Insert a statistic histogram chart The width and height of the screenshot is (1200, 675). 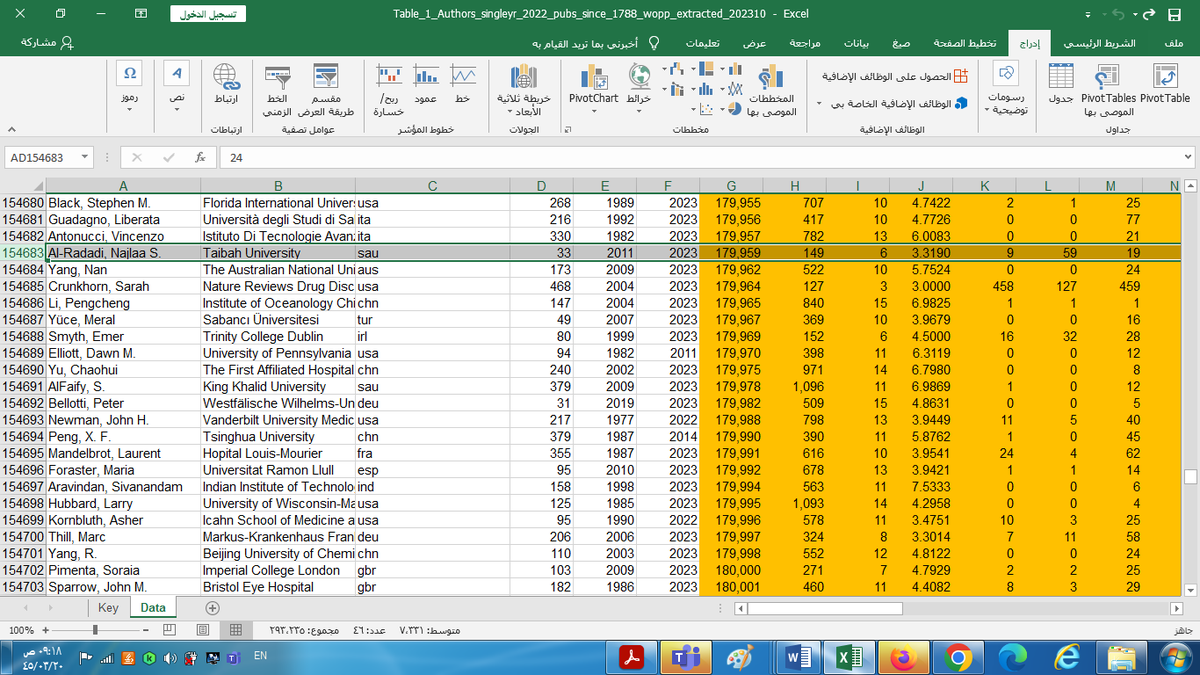point(707,89)
